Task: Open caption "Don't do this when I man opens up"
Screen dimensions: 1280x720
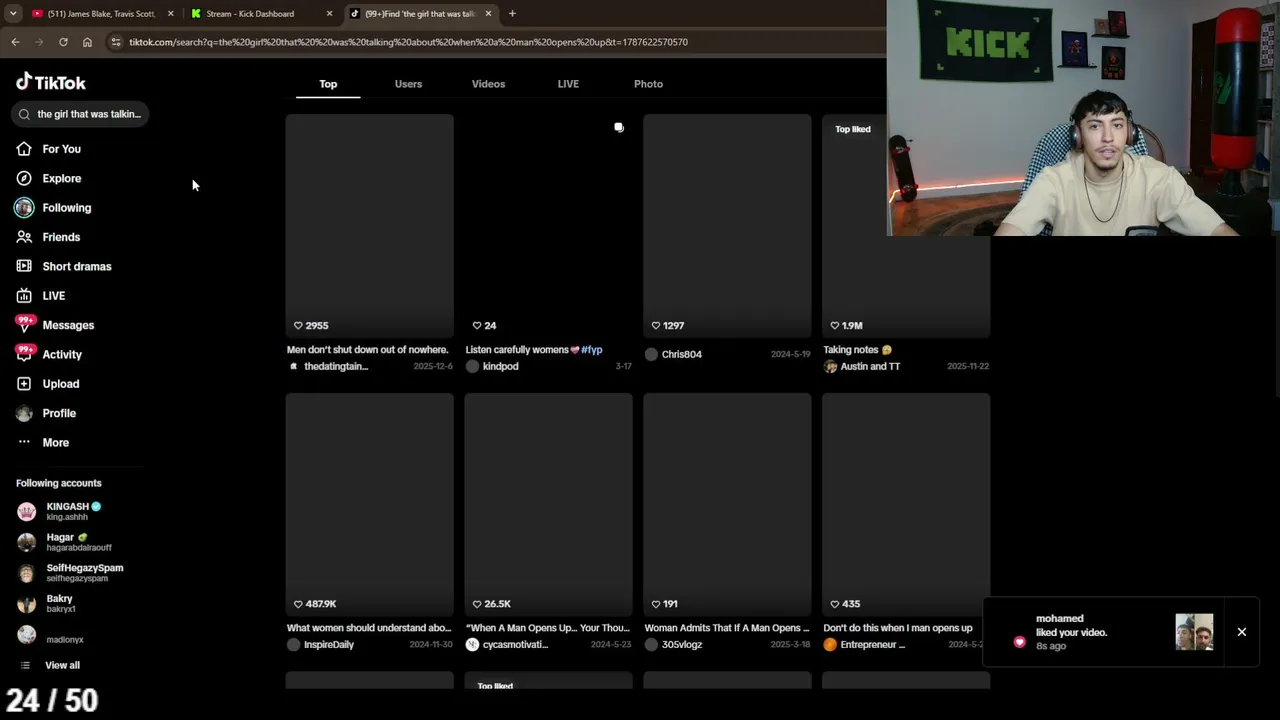Action: pyautogui.click(x=898, y=628)
